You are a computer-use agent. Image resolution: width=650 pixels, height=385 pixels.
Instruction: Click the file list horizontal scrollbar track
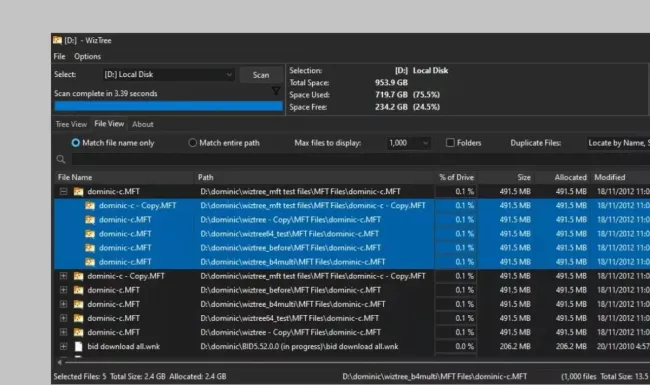point(357,363)
